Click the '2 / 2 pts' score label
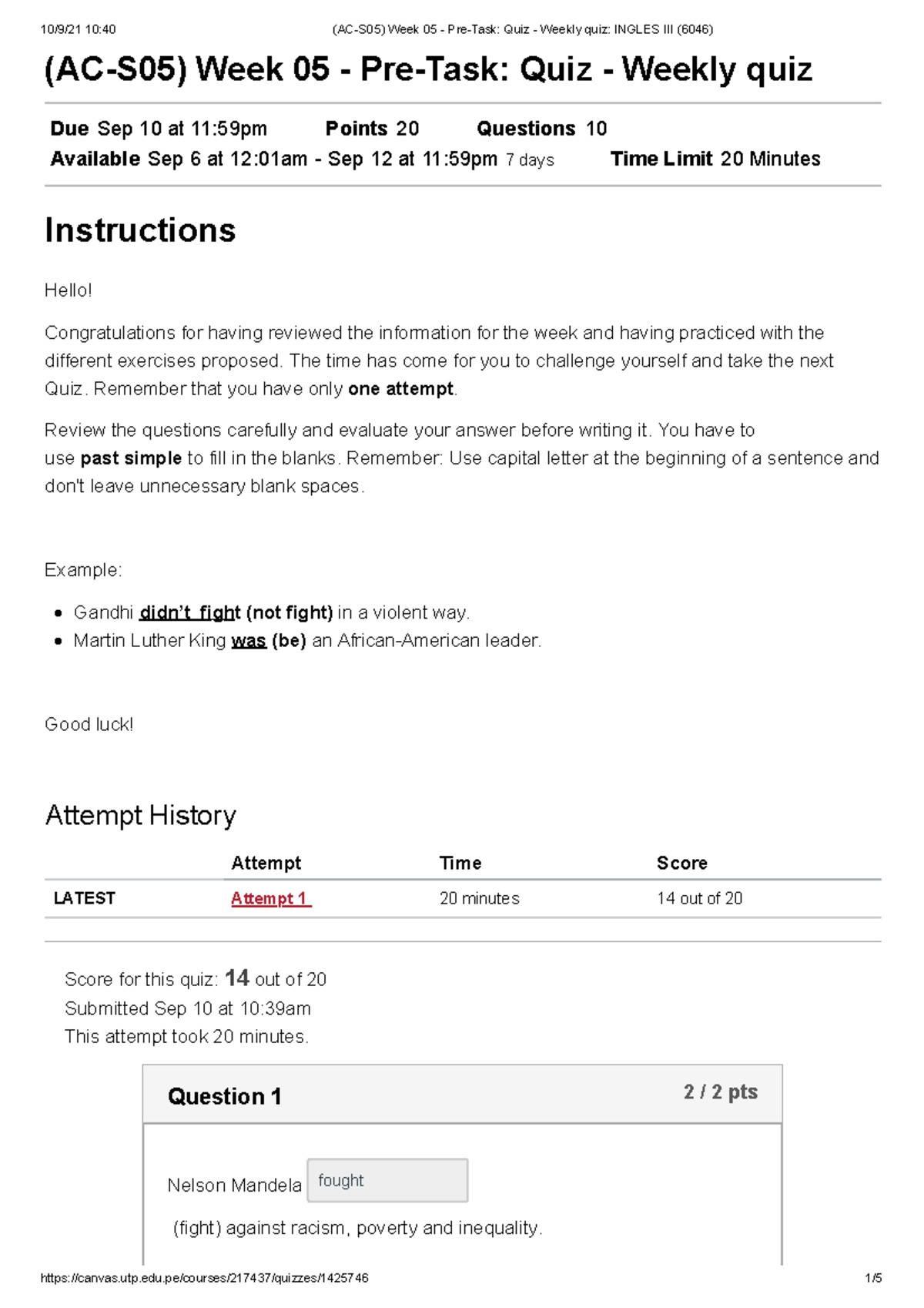This screenshot has width=924, height=1308. (x=720, y=1092)
